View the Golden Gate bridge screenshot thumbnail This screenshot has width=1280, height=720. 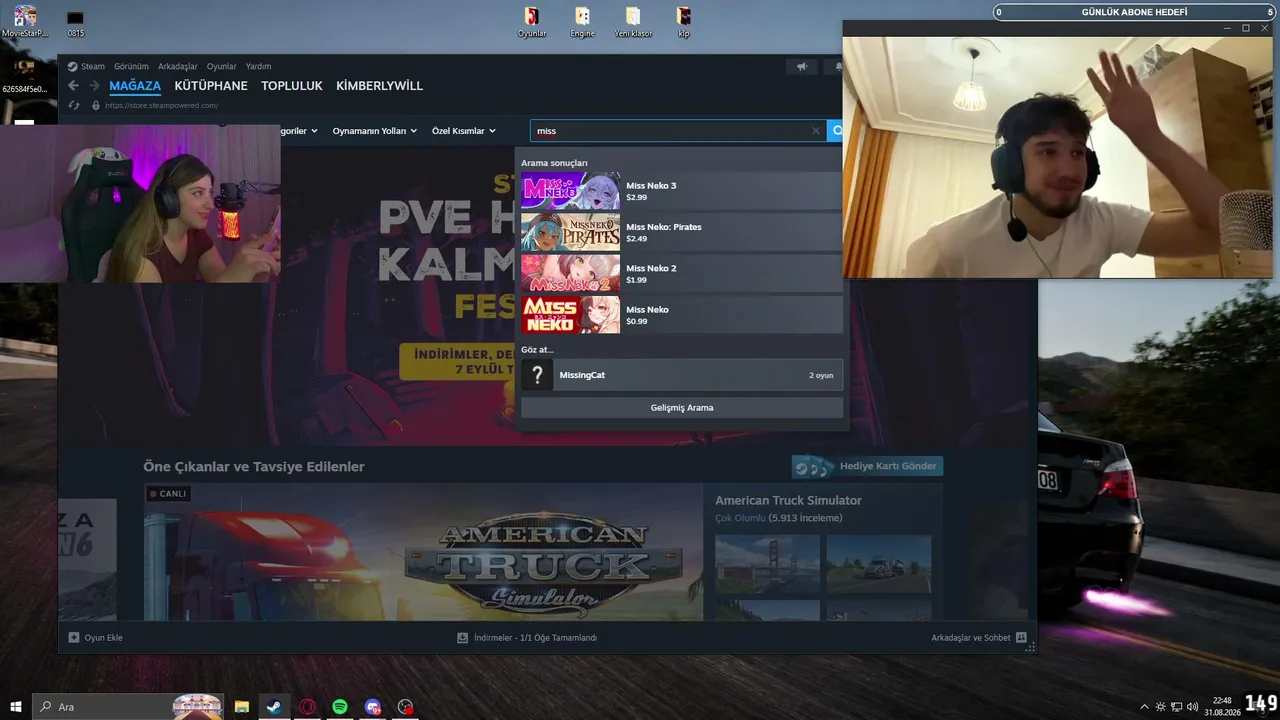[x=767, y=565]
